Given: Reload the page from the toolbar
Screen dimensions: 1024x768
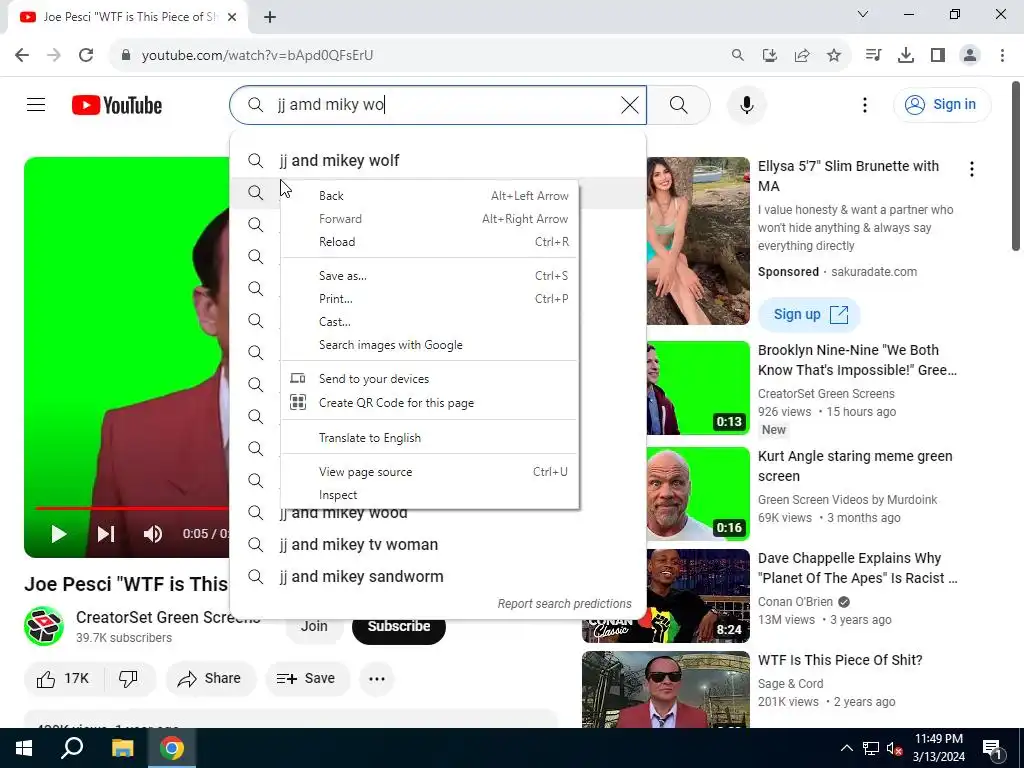Looking at the screenshot, I should pos(86,55).
